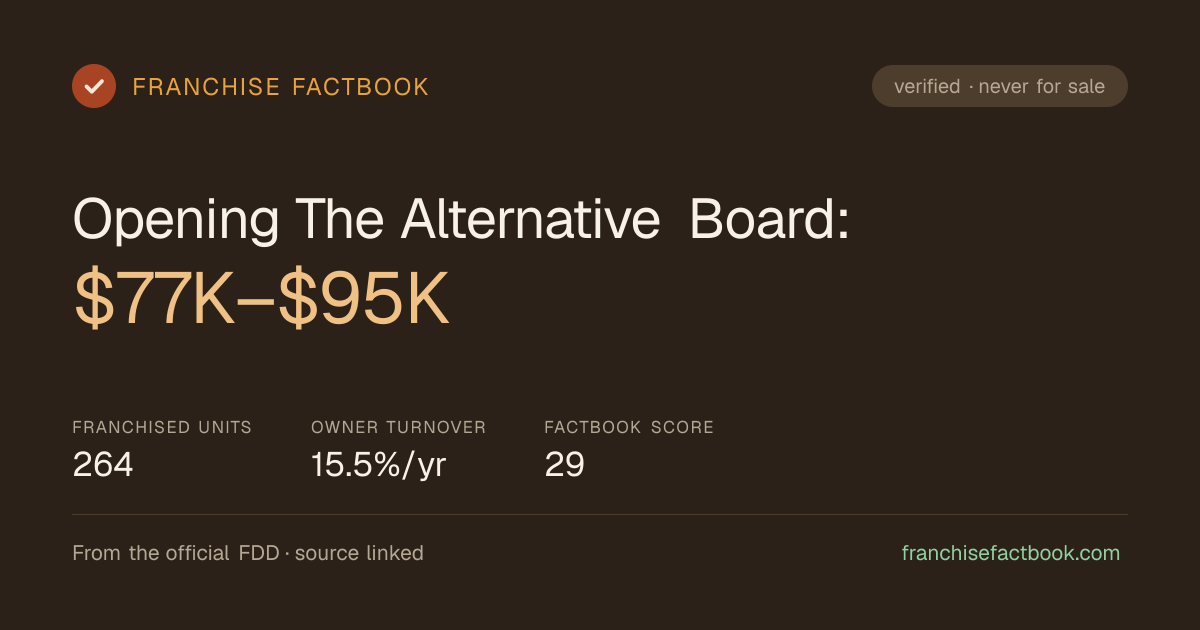
Task: Click the '$77K' lower cost amount
Action: (155, 300)
